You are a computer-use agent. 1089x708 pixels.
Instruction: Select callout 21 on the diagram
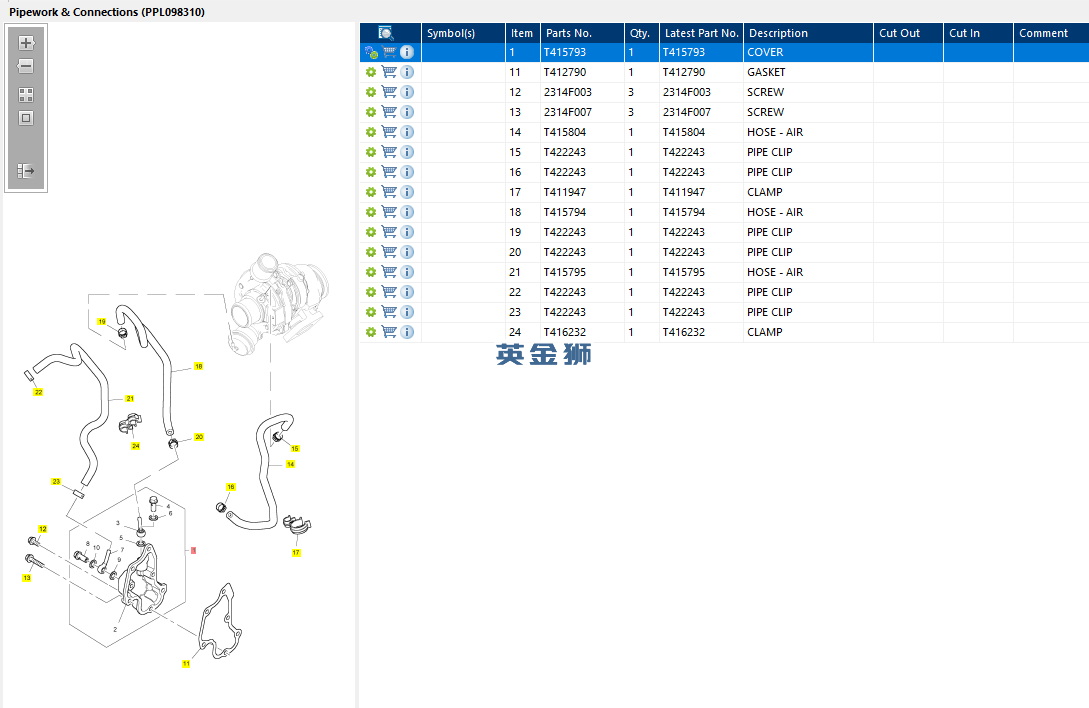(x=130, y=398)
